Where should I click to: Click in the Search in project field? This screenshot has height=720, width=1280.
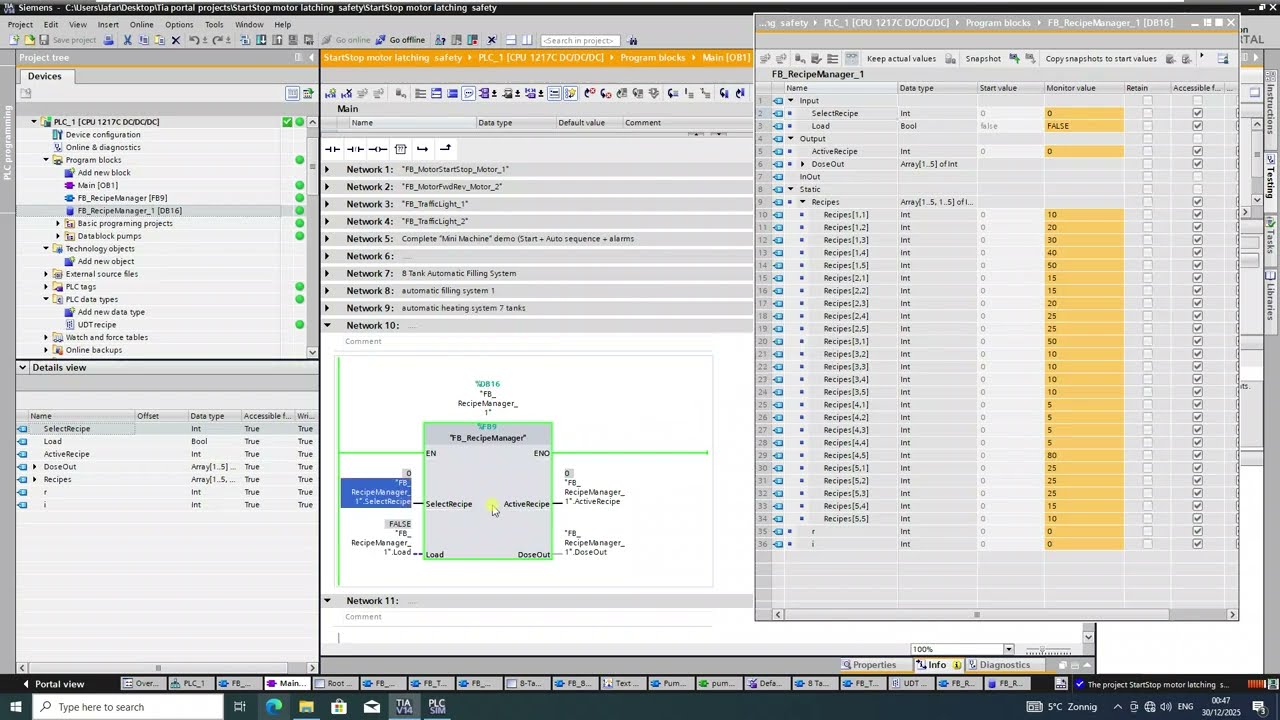580,40
